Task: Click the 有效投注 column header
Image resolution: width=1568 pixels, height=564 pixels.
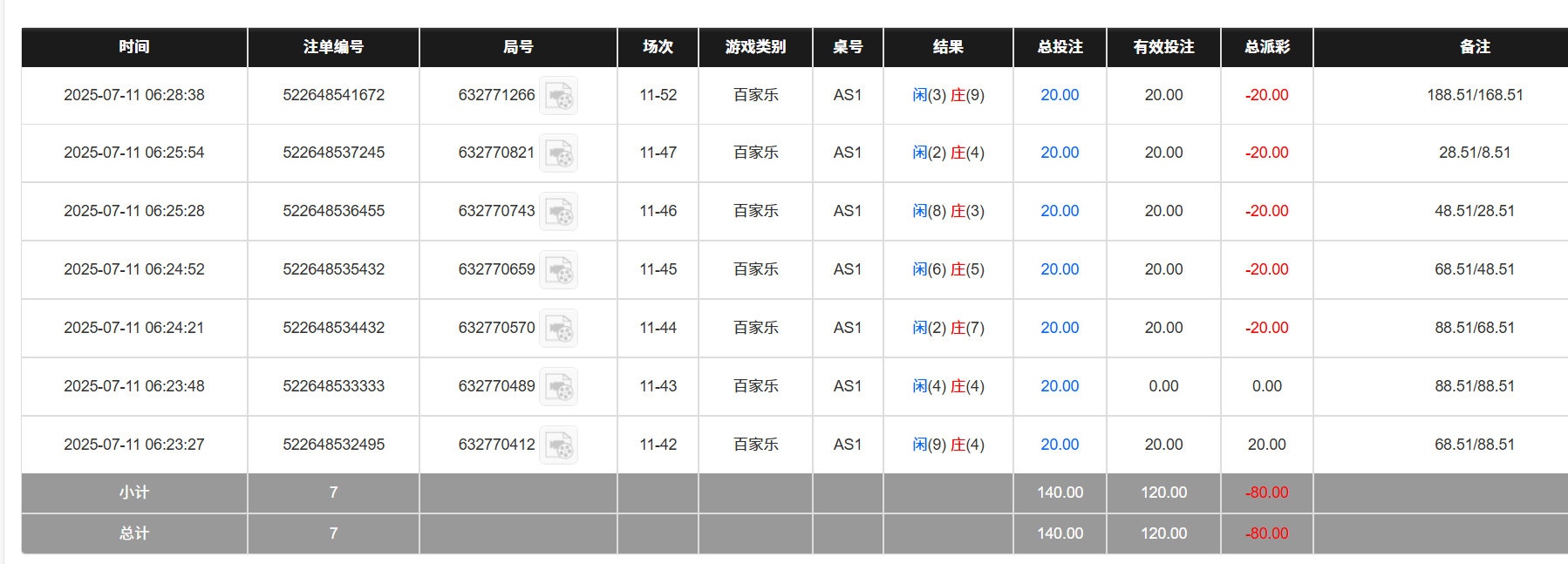Action: [1163, 47]
